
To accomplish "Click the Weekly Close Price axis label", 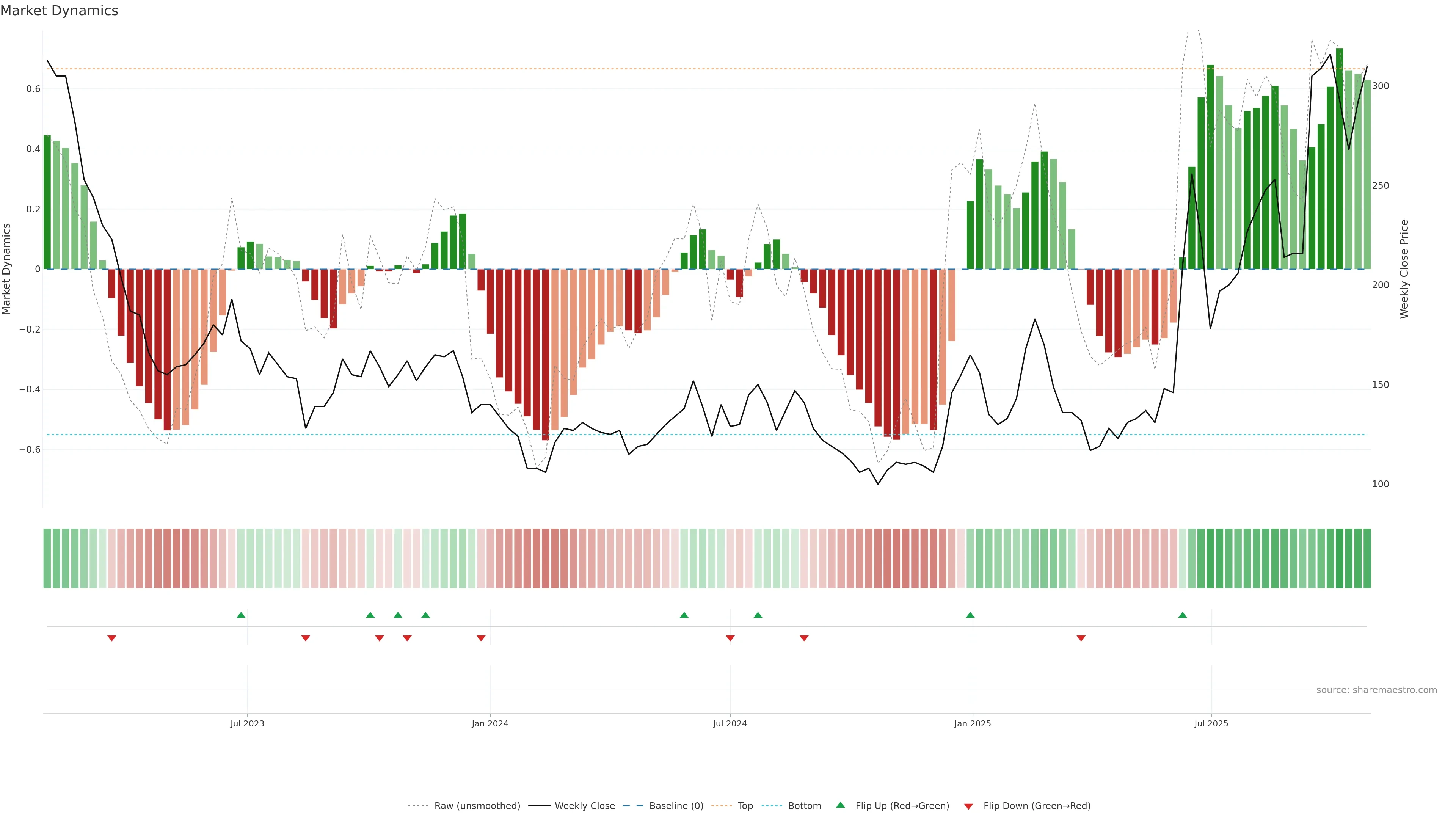I will tap(1404, 269).
